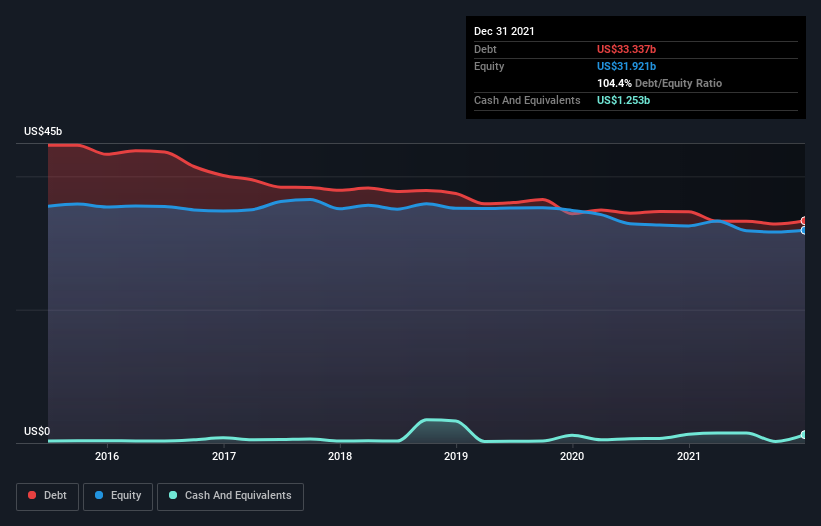821x526 pixels.
Task: Click the blue Equity endpoint marker
Action: pos(804,230)
